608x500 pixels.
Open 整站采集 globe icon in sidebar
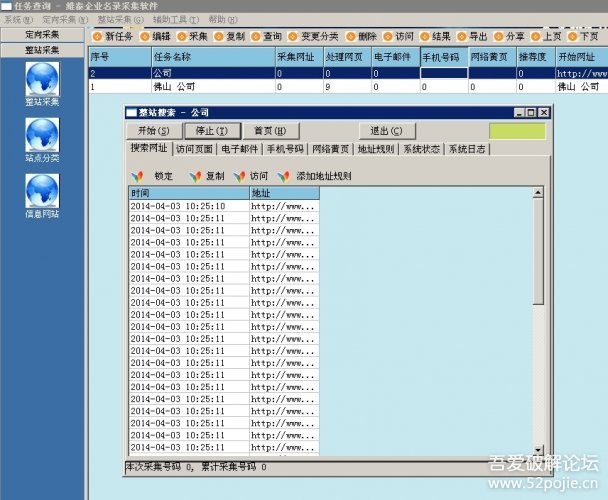(x=42, y=79)
